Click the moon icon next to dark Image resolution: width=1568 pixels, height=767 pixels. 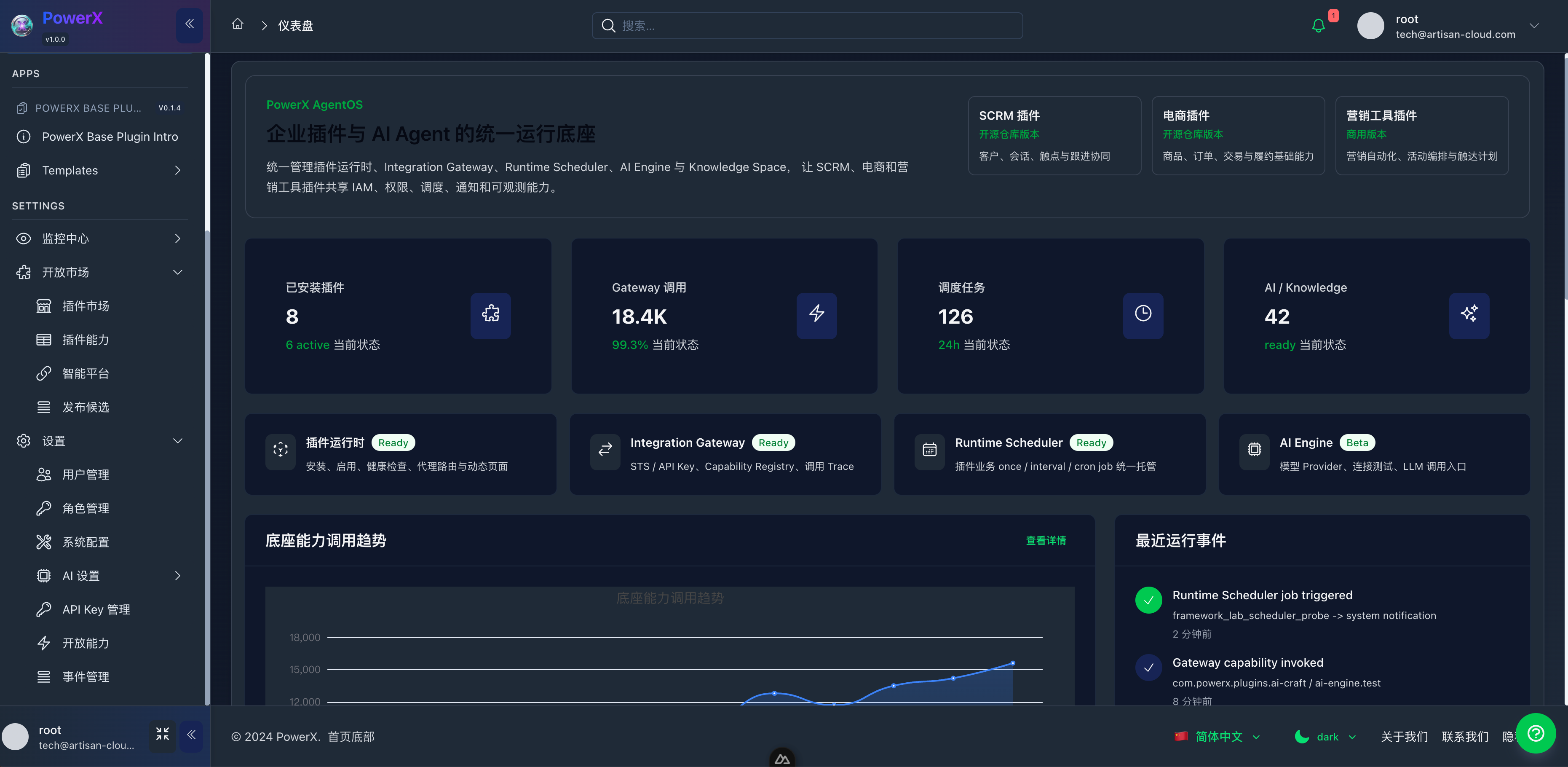[1301, 737]
